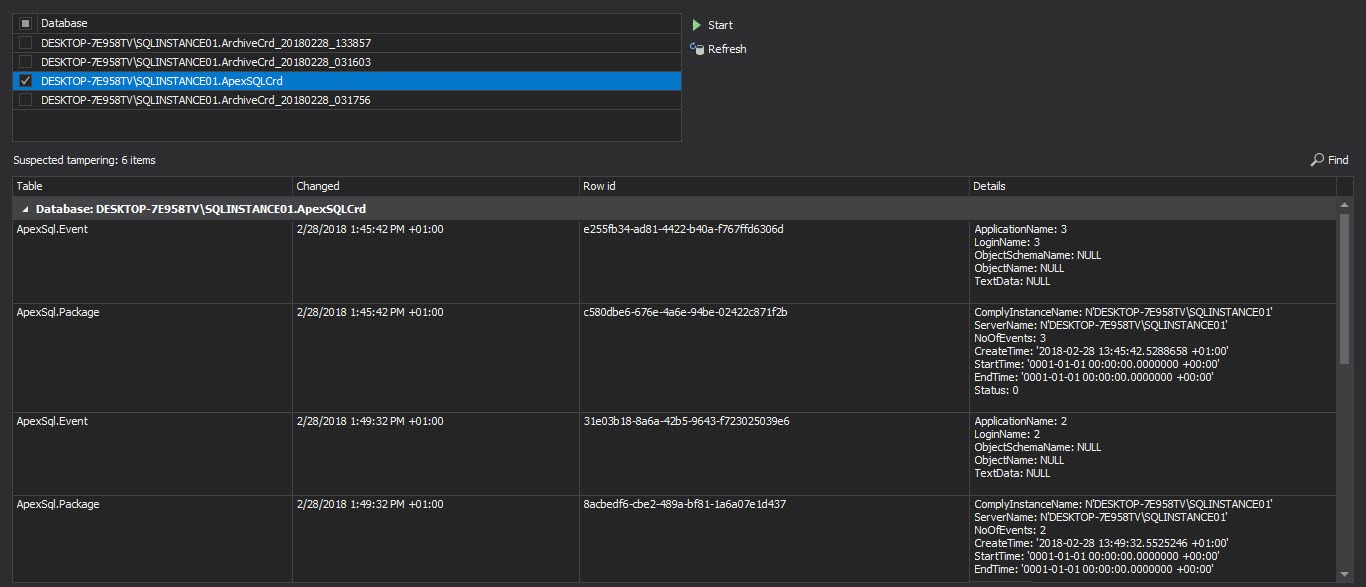Click the Start button label
Image resolution: width=1366 pixels, height=587 pixels.
(x=720, y=25)
